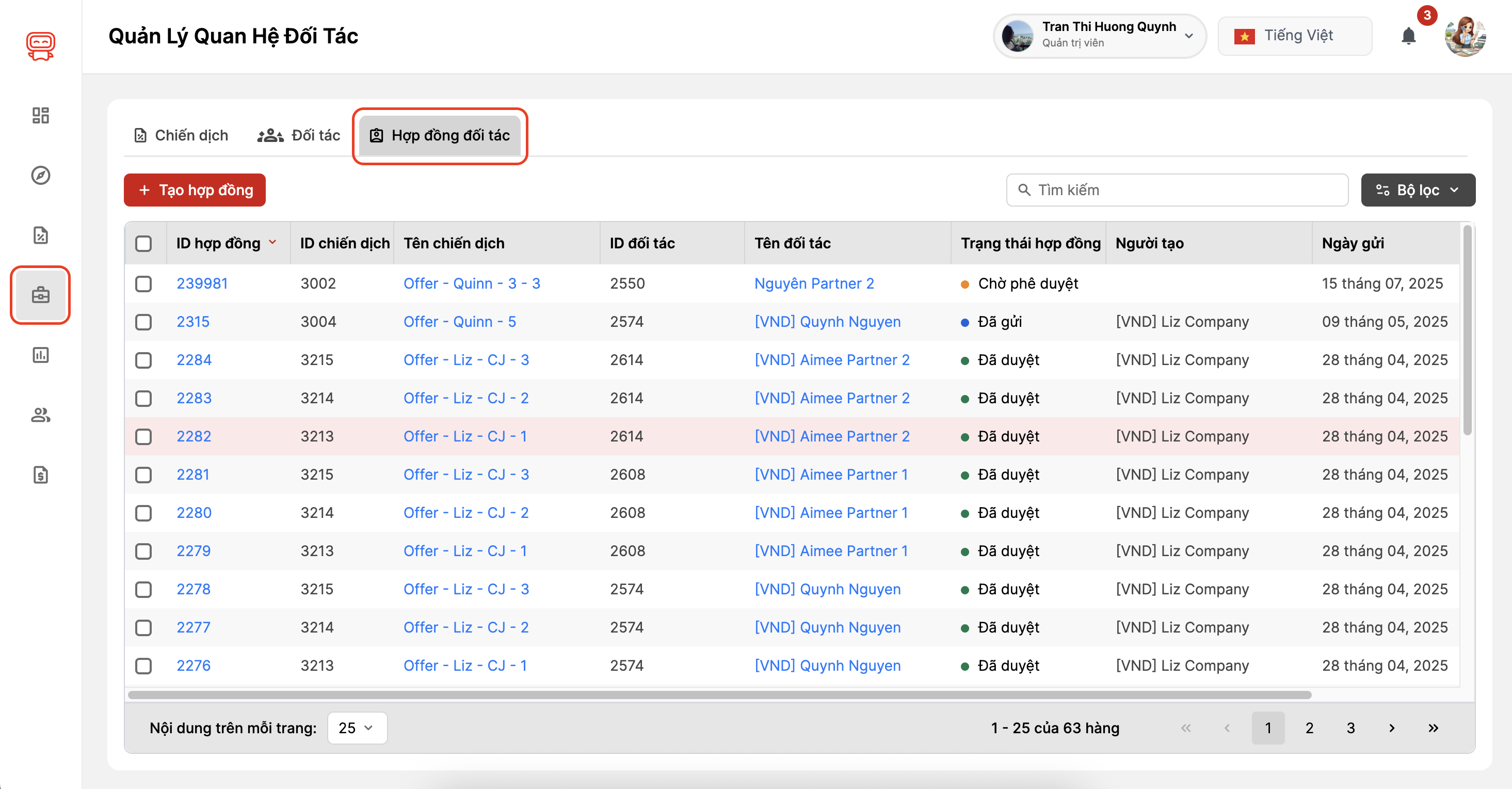1512x789 pixels.
Task: Open notifications bell with 3 alerts
Action: [x=1408, y=36]
